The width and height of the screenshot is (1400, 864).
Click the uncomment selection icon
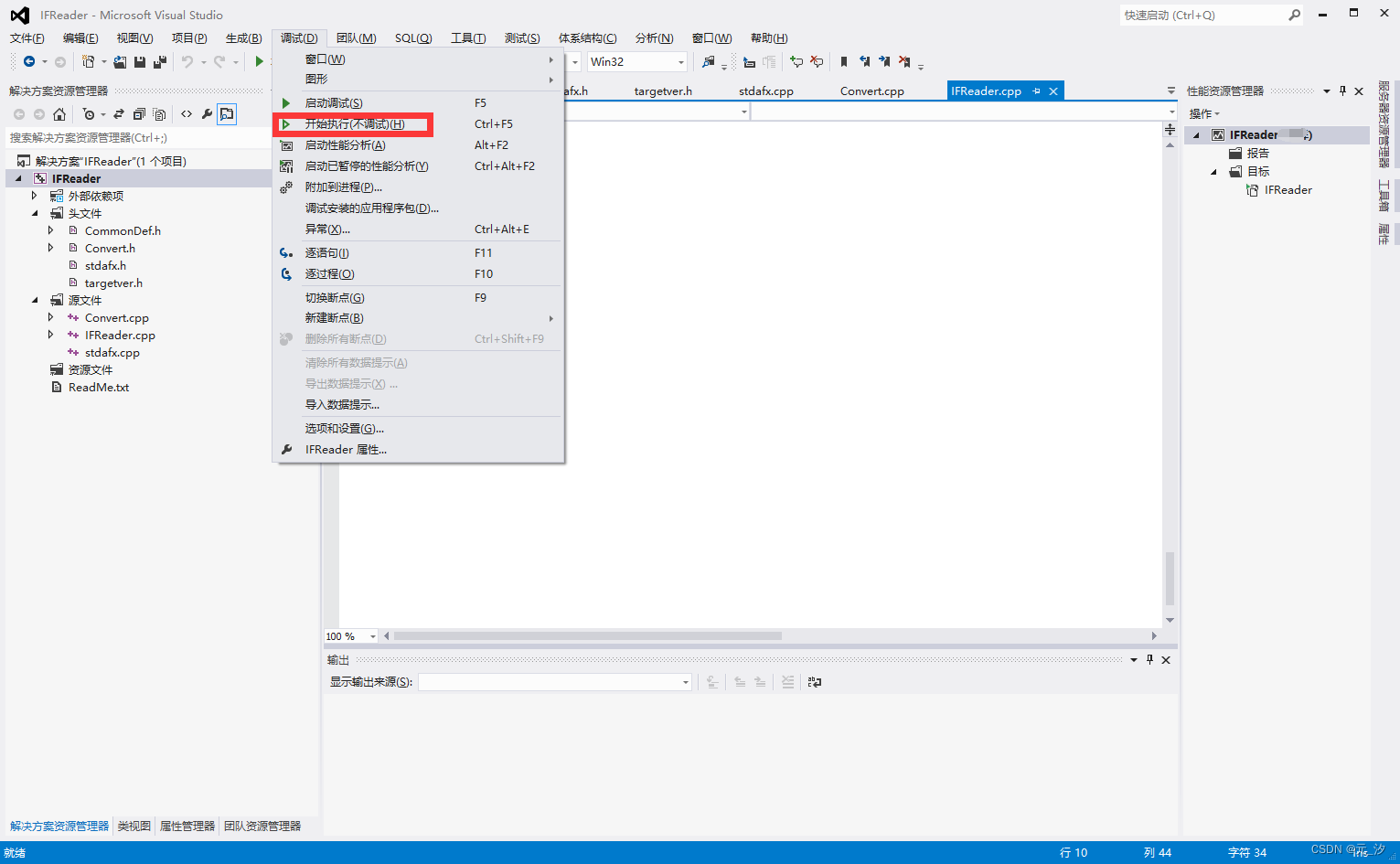coord(817,61)
